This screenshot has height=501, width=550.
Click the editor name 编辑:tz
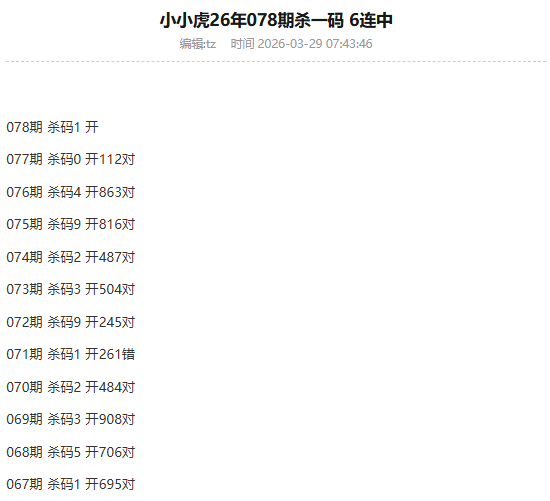[x=197, y=44]
